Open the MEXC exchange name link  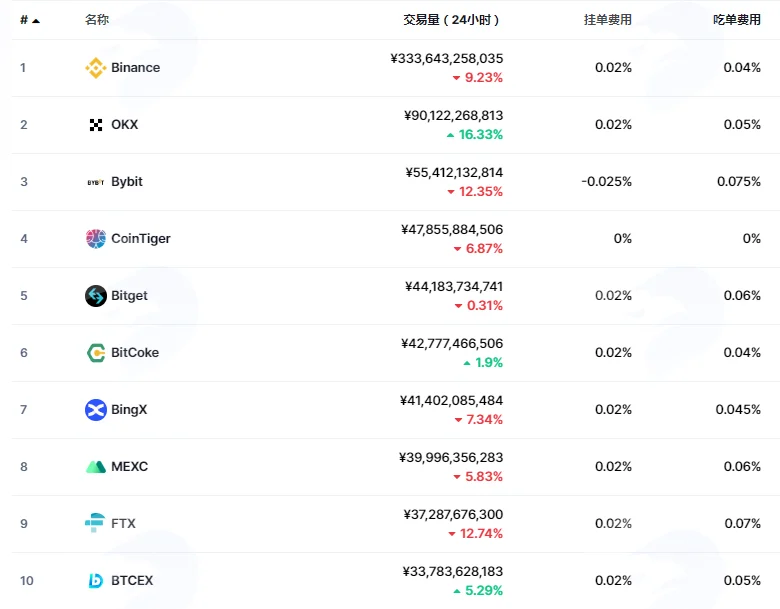pos(129,467)
